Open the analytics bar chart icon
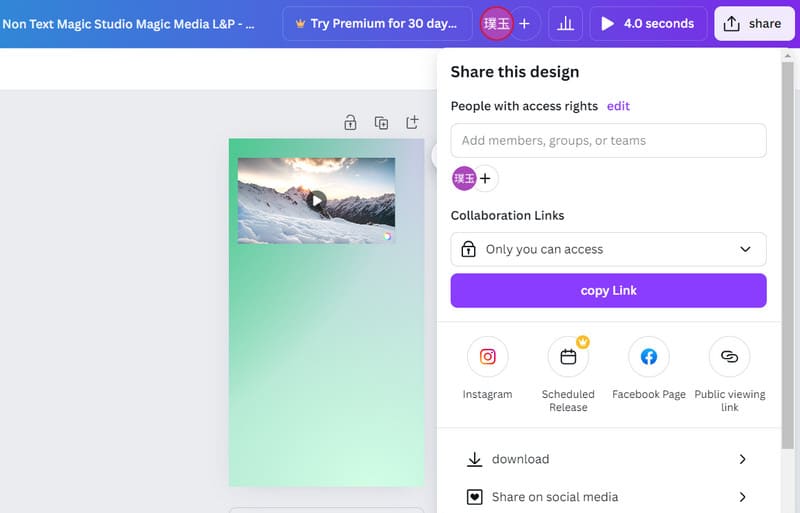Image resolution: width=800 pixels, height=513 pixels. pos(565,23)
